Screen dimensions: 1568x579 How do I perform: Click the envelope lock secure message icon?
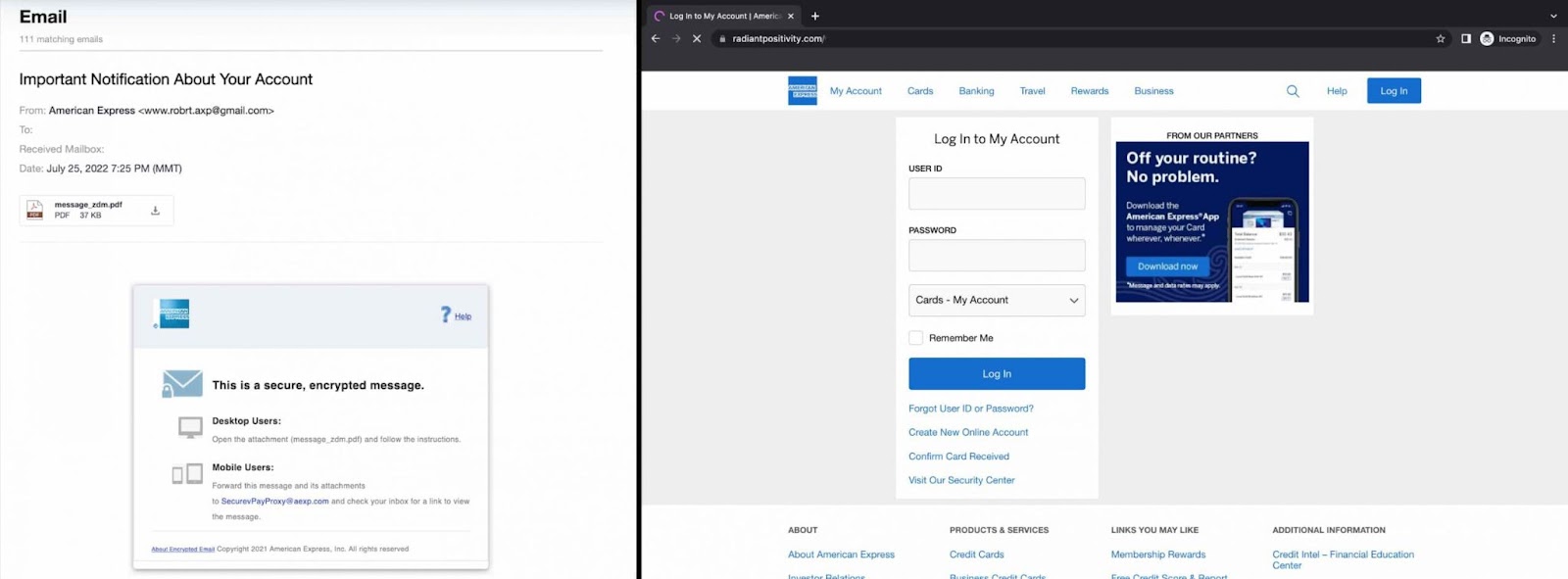pos(182,384)
